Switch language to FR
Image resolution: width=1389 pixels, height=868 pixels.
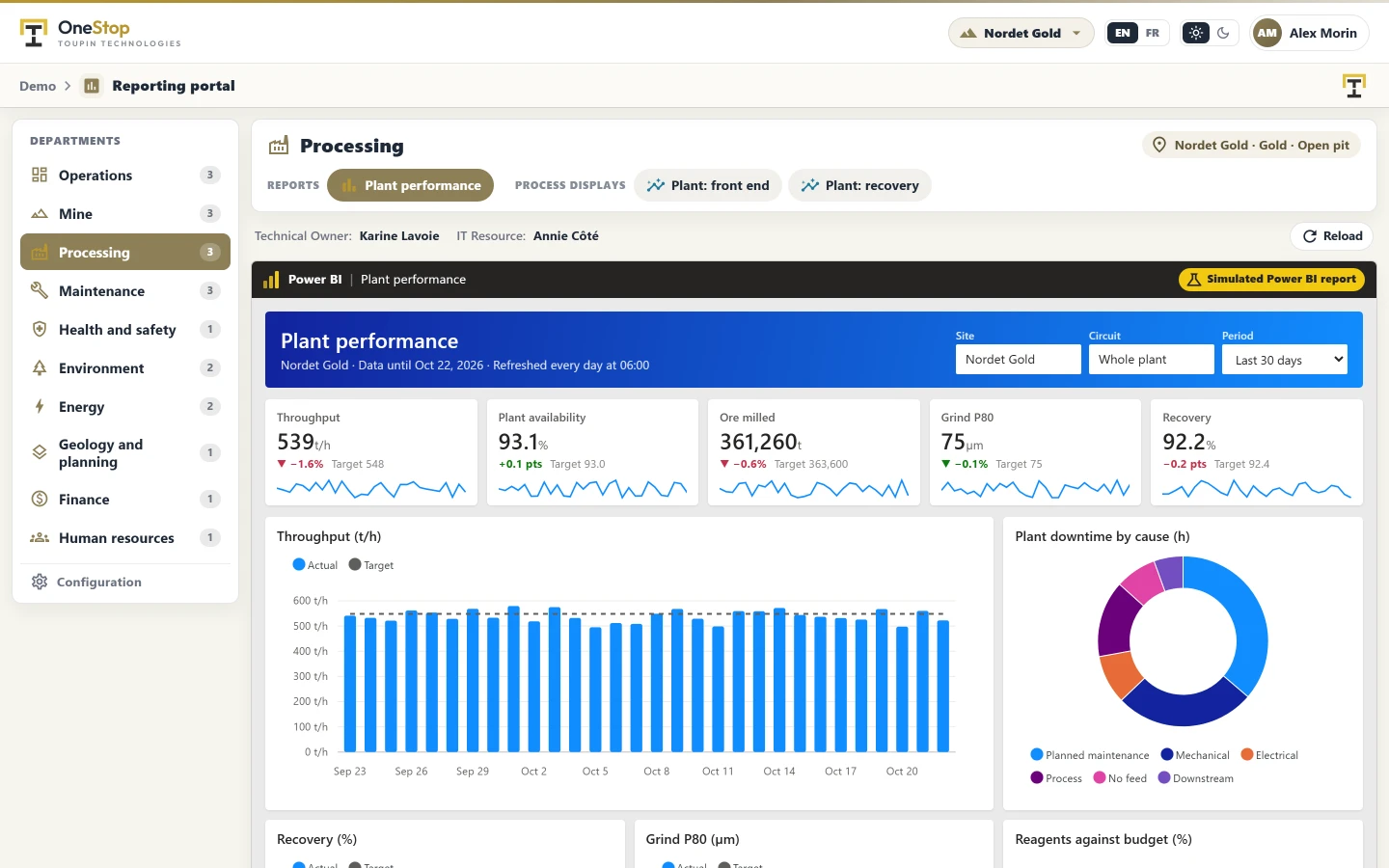coord(1153,33)
